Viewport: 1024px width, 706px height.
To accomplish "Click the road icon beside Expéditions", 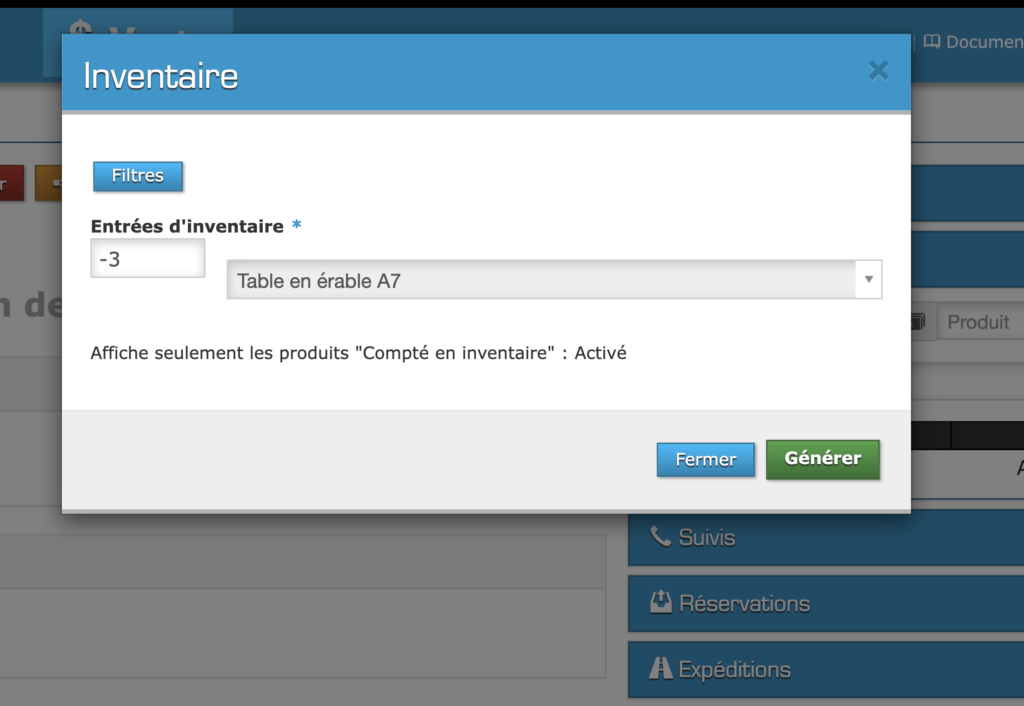I will [x=660, y=669].
